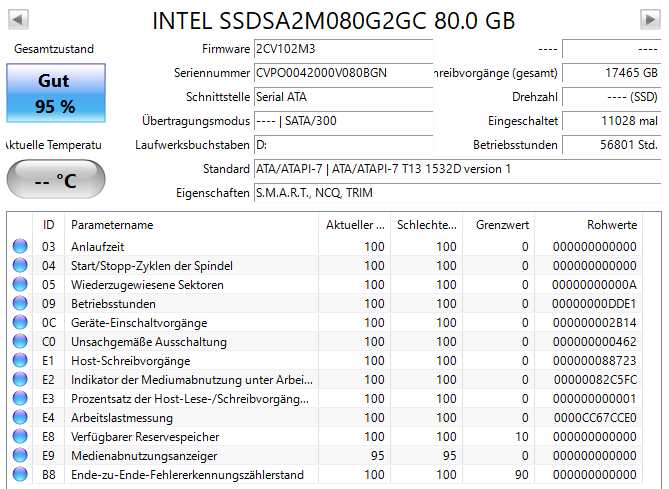Click Grenzwert 10 in Reservespeicher row
669x489 pixels.
(x=522, y=437)
